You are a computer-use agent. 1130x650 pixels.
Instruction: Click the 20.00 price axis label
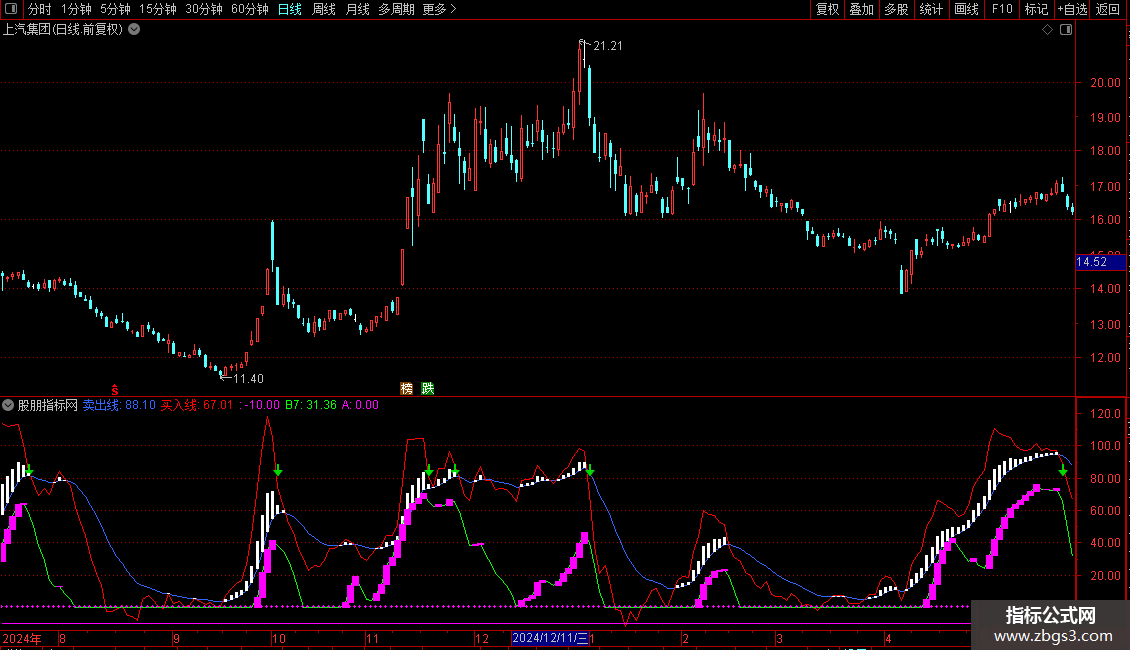[1105, 83]
